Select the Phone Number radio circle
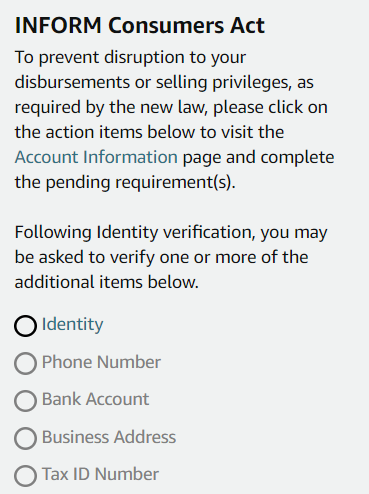Viewport: 369px width, 494px height. click(25, 363)
